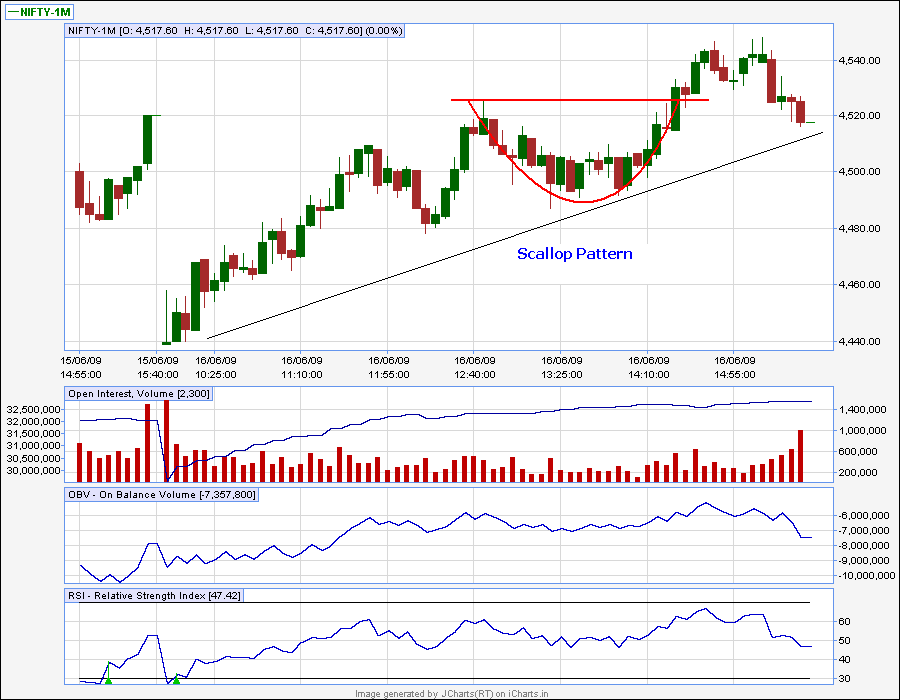Select the NIFTY-1M OHLC title header

tap(235, 31)
